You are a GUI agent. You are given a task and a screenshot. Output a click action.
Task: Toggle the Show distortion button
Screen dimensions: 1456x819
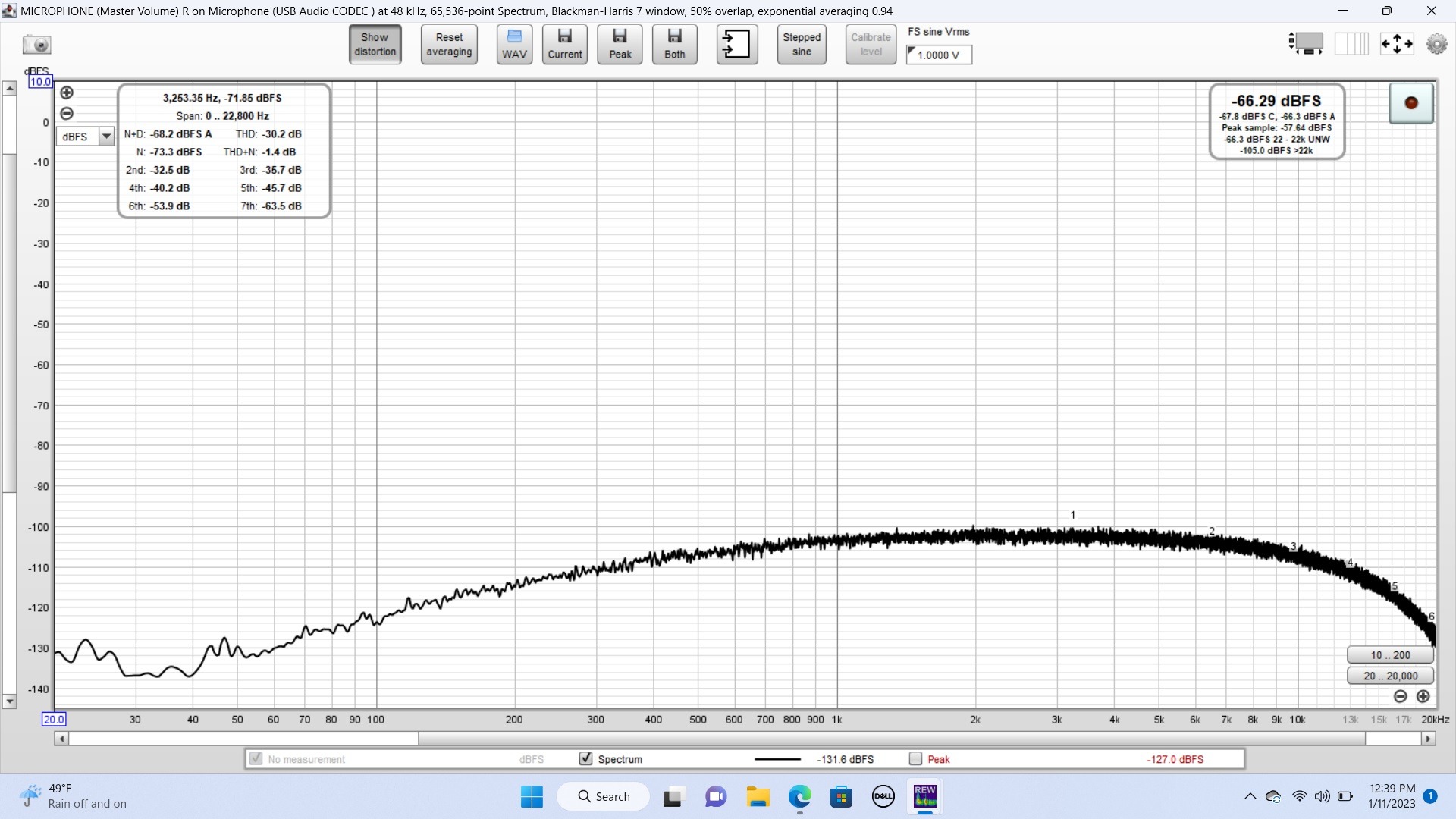coord(375,45)
